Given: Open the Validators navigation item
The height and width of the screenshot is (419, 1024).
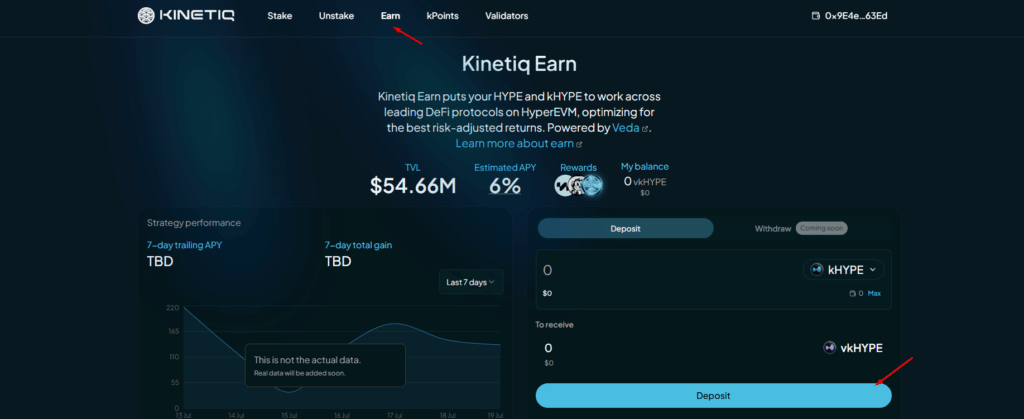Looking at the screenshot, I should point(507,16).
